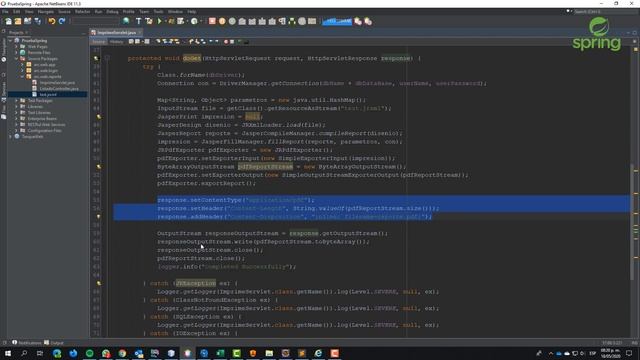Screen dimensions: 640x360
Task: Click the New Project toolbar icon
Action: 18,21
